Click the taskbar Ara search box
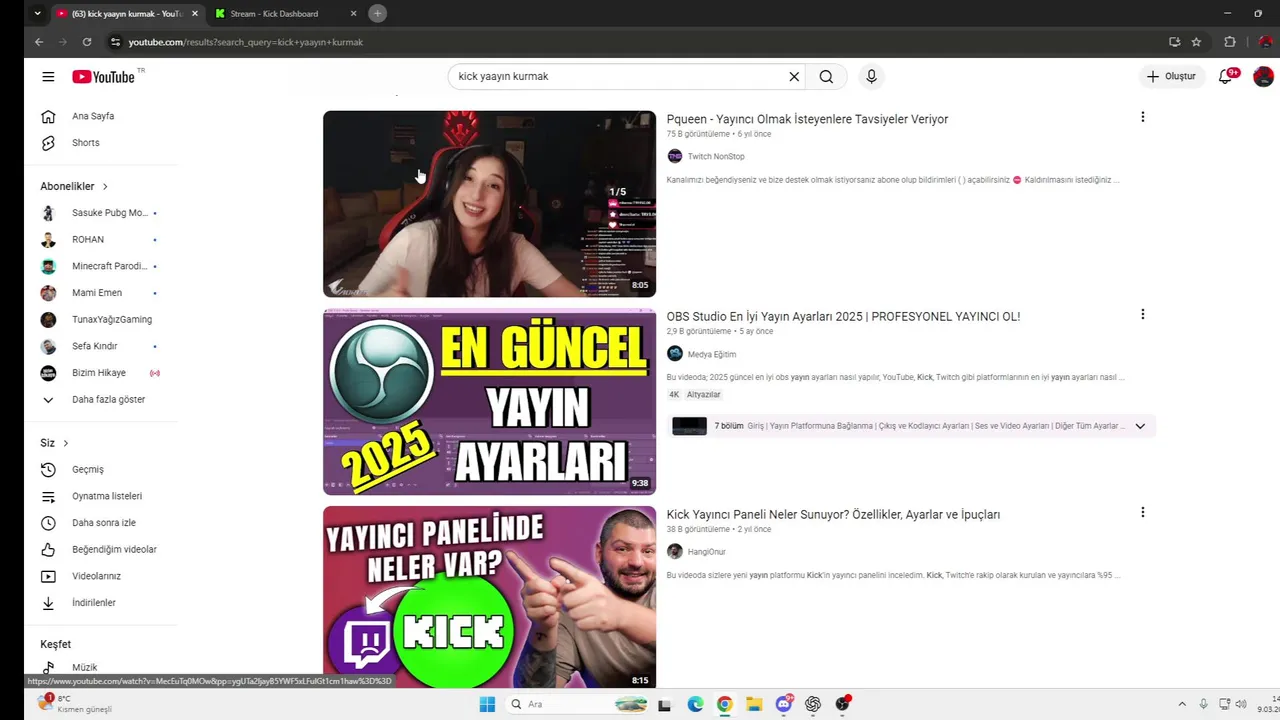The width and height of the screenshot is (1280, 720). coord(578,704)
